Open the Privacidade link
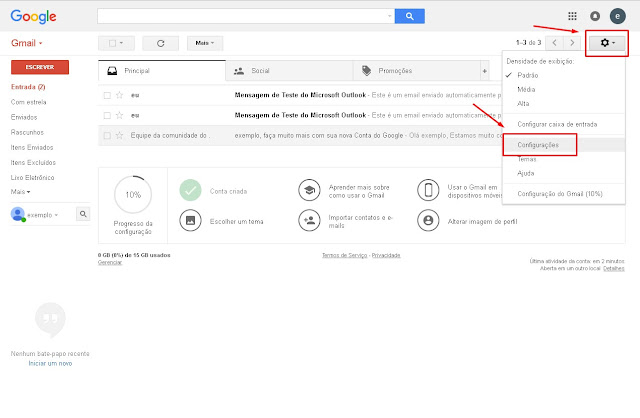The image size is (640, 418). 386,255
